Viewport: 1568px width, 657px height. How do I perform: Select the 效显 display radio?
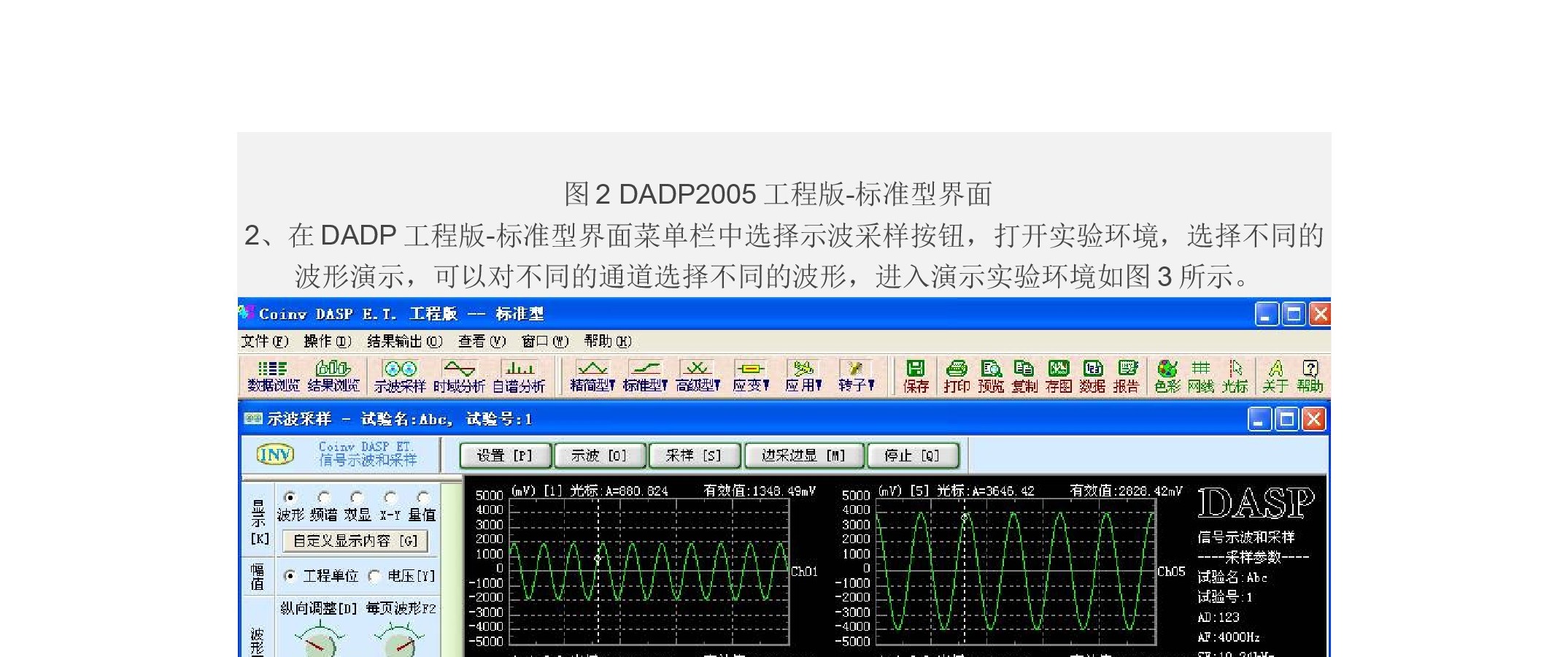coord(357,497)
